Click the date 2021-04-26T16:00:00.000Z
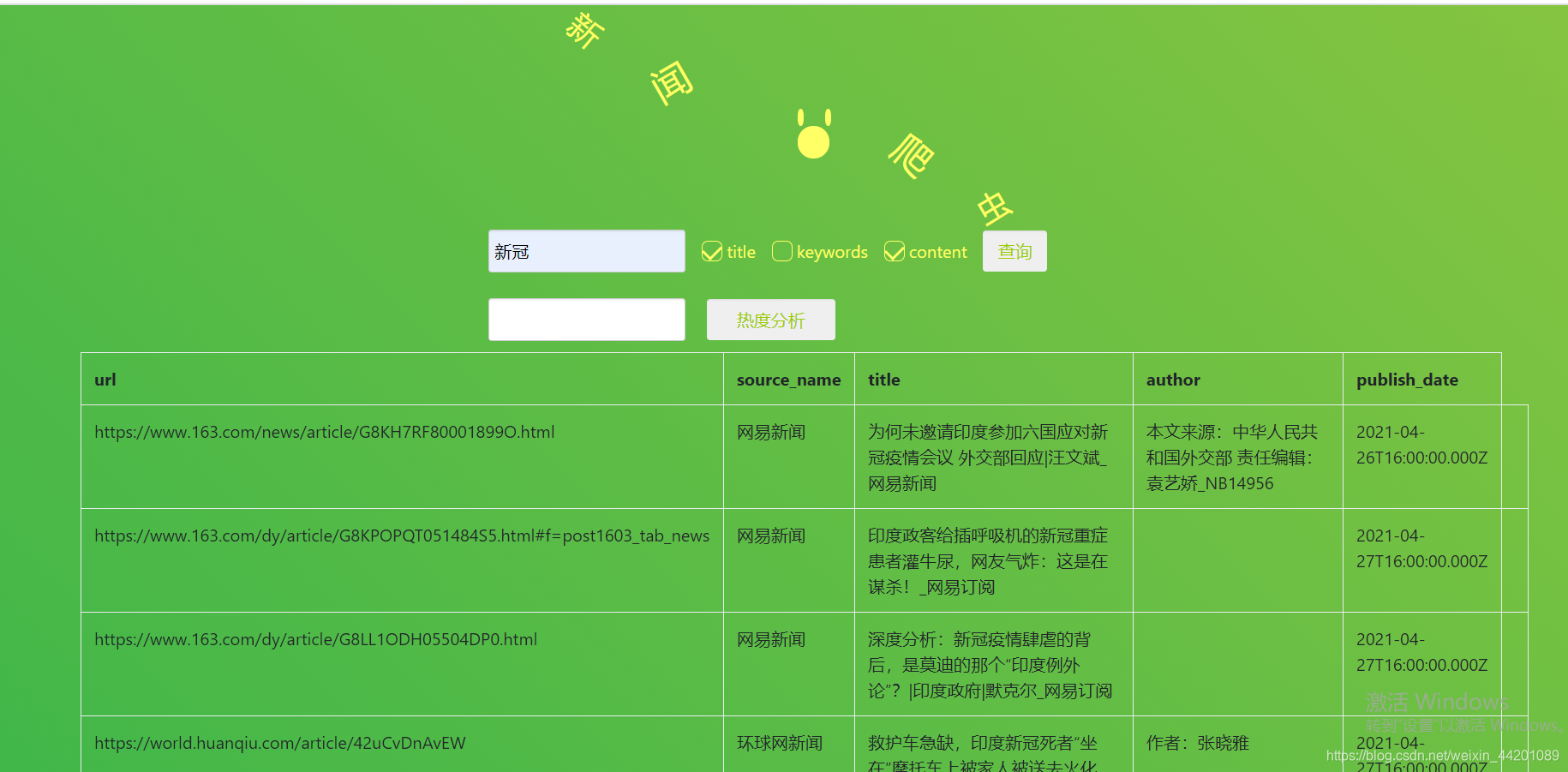 (x=1422, y=445)
